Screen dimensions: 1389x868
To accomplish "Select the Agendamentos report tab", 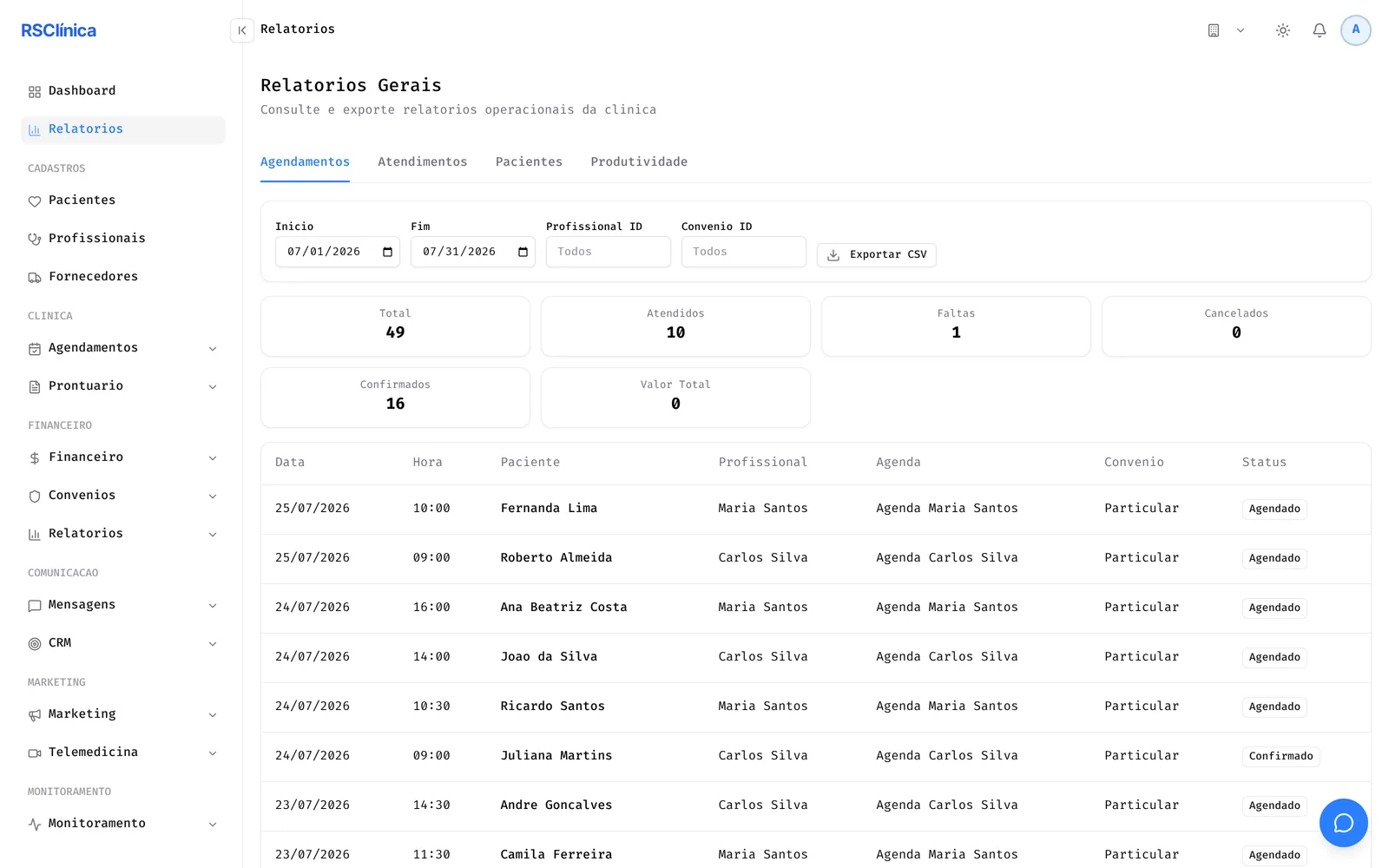I will tap(305, 161).
